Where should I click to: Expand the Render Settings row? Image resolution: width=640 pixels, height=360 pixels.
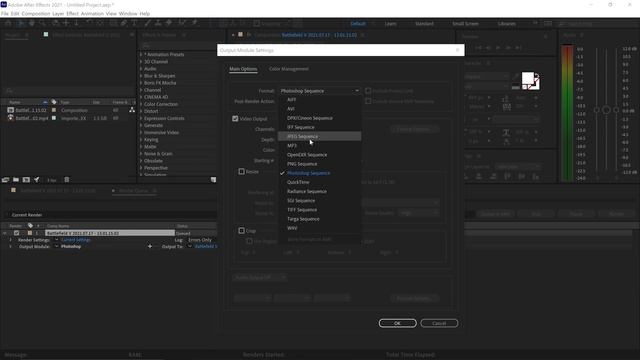[11, 240]
